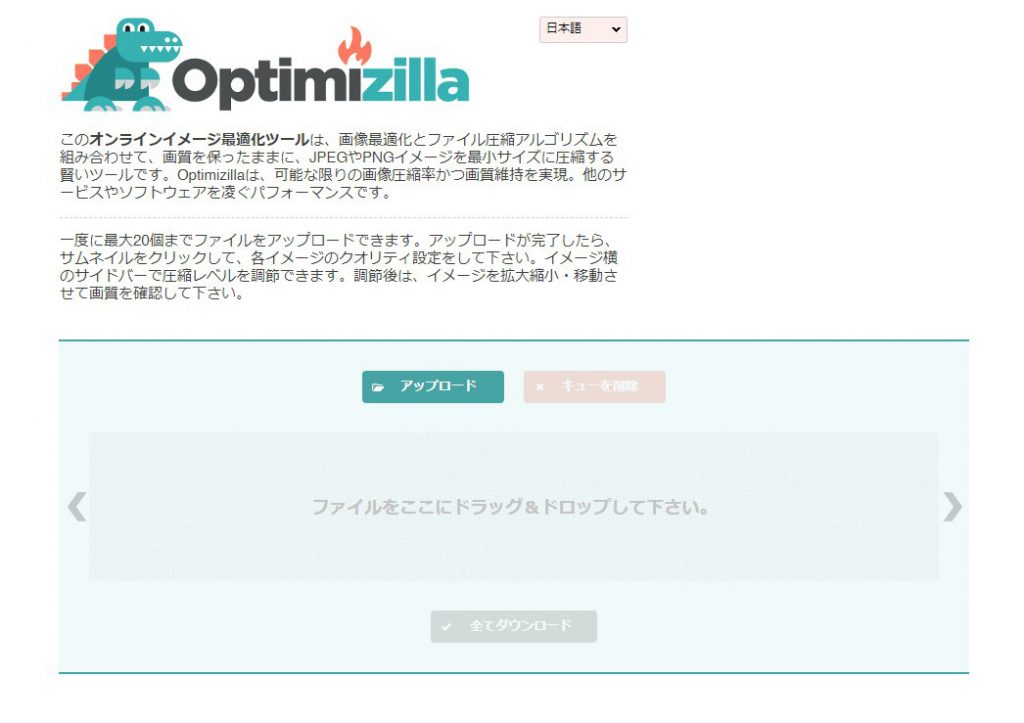Click the paragraph about uploading 20 files
The image size is (1024, 723).
pyautogui.click(x=339, y=266)
